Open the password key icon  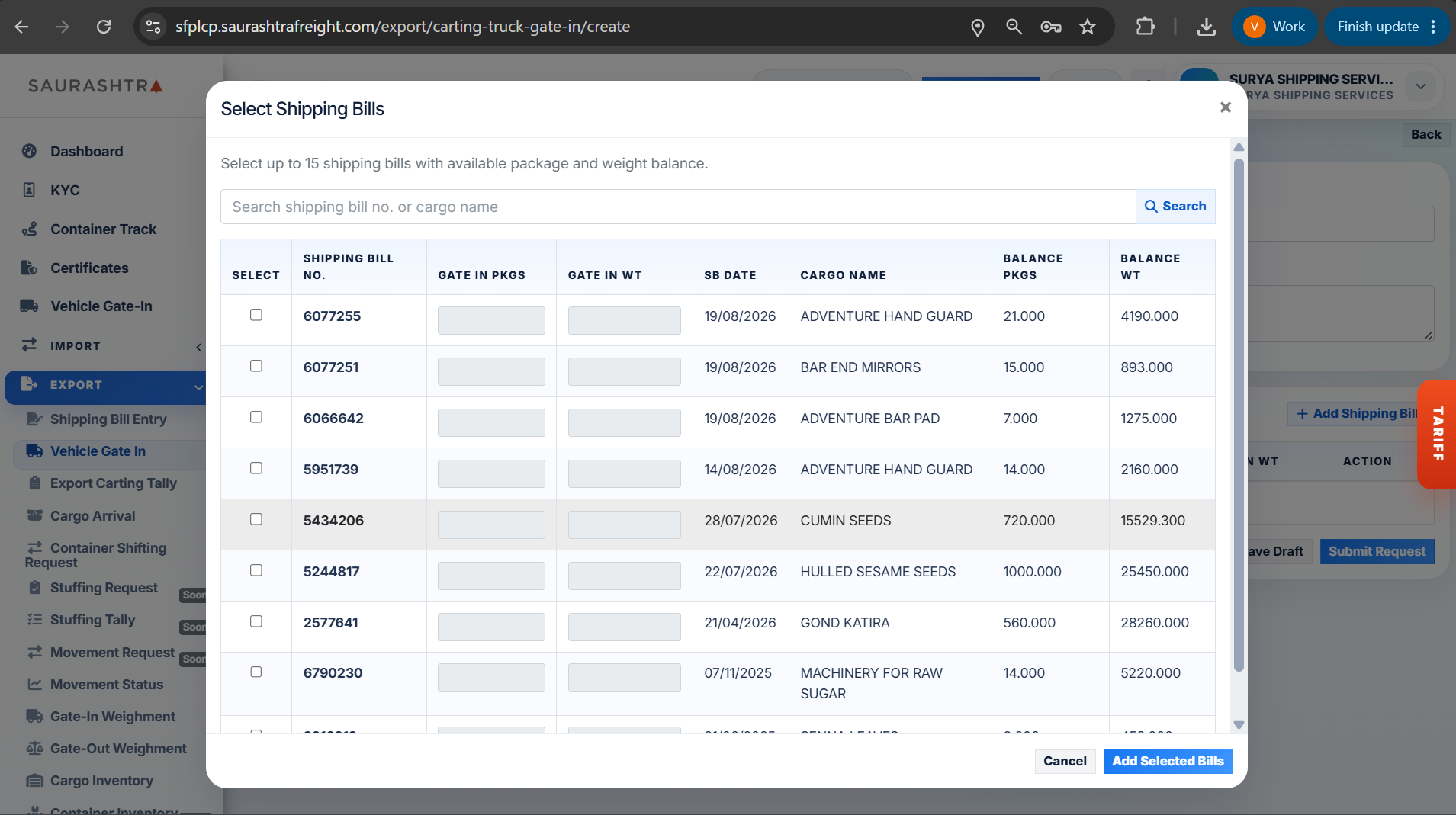[1050, 27]
